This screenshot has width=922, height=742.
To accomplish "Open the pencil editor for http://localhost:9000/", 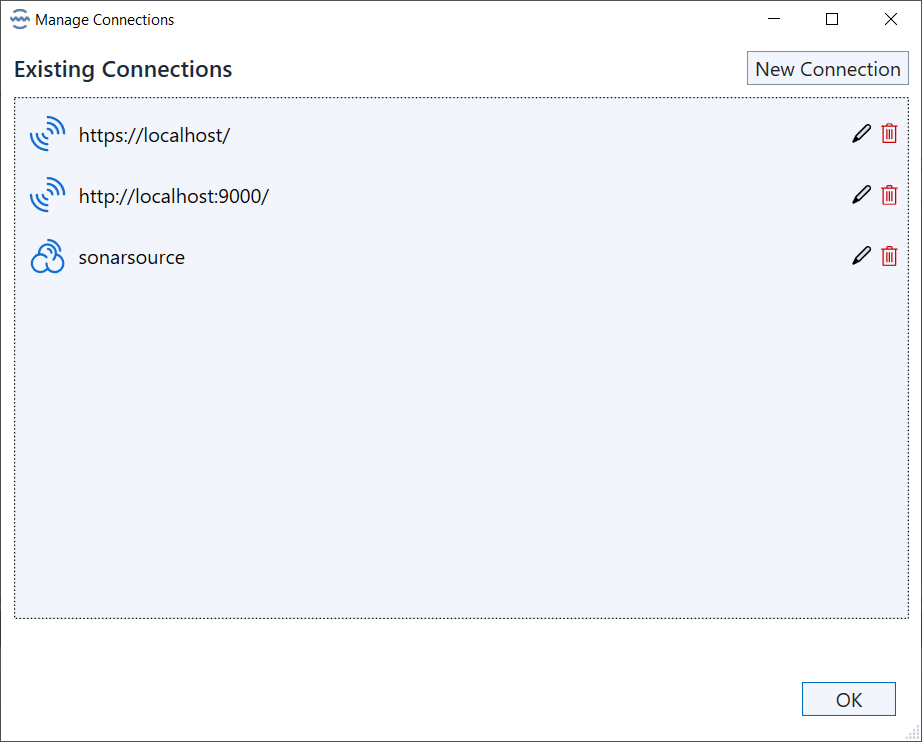I will click(861, 195).
